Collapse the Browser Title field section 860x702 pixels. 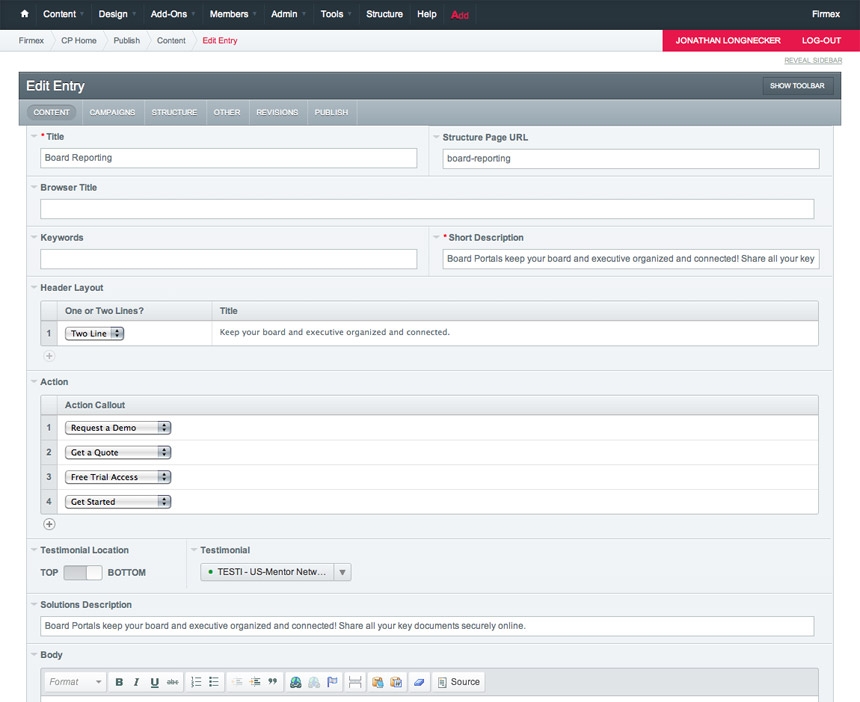[34, 187]
